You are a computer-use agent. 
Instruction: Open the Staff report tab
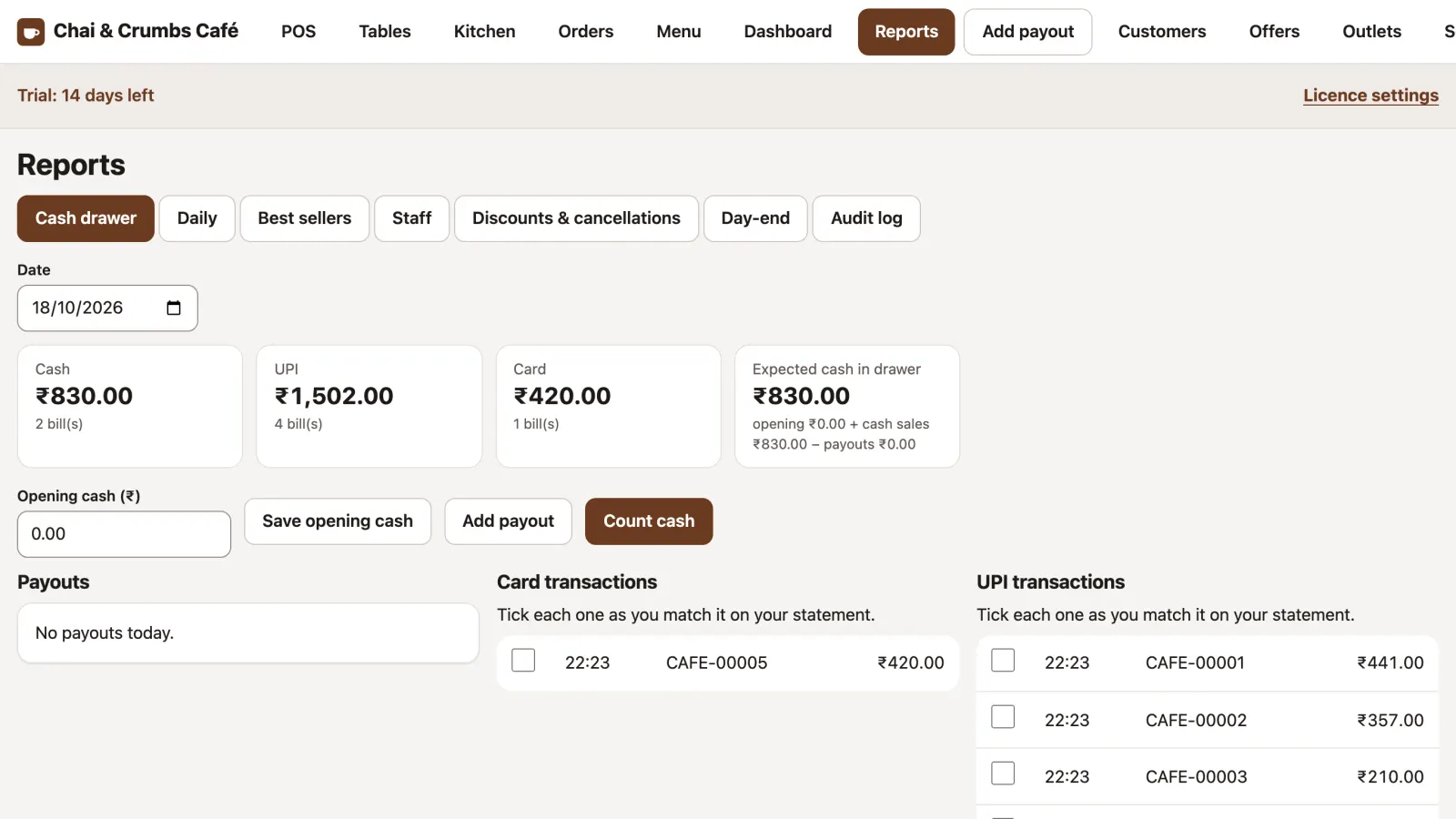coord(412,218)
